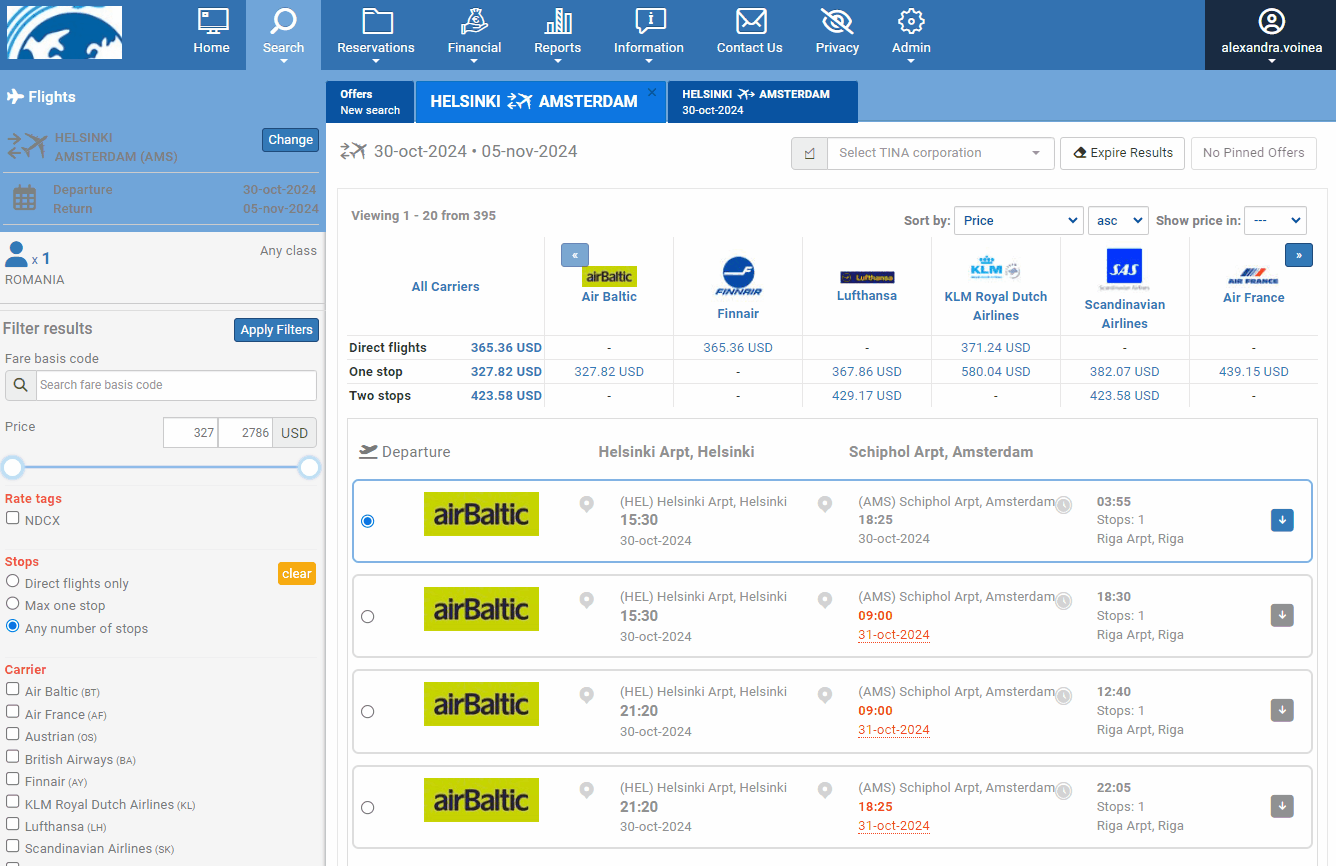Open the Admin gear icon
The image size is (1336, 866).
[911, 22]
